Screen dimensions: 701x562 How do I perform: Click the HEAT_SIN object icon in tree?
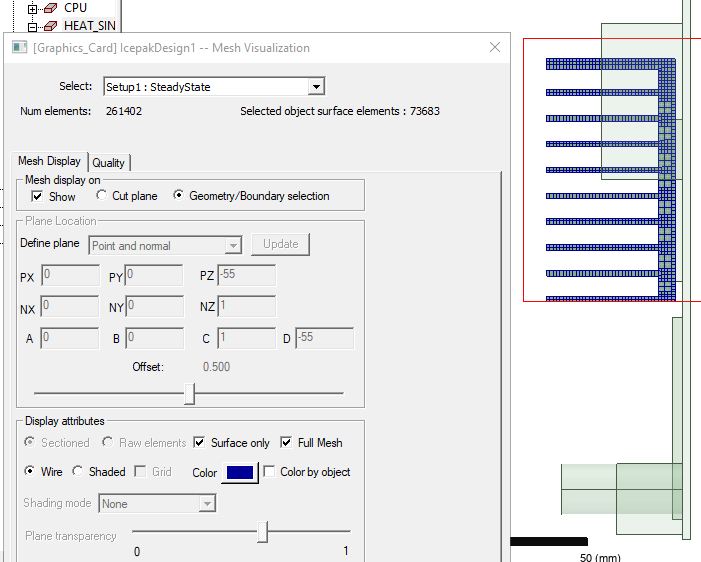pyautogui.click(x=51, y=26)
